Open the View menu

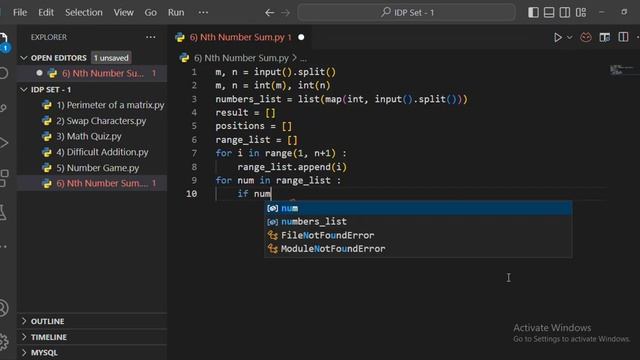coord(123,12)
